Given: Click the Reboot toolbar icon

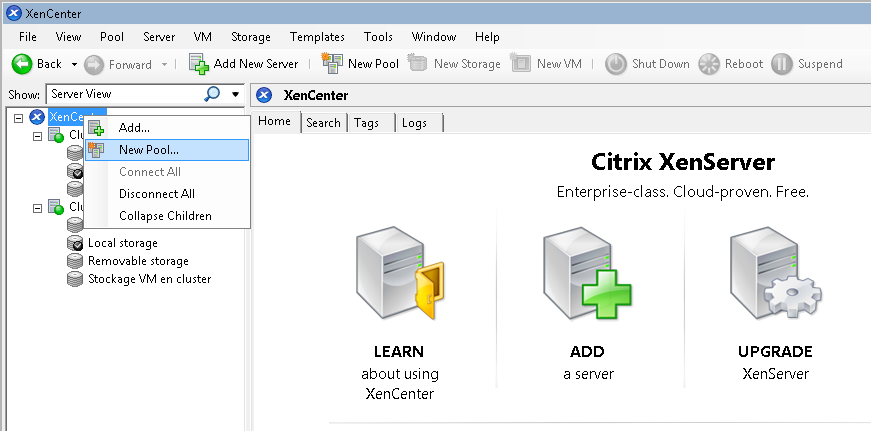Looking at the screenshot, I should [x=709, y=64].
